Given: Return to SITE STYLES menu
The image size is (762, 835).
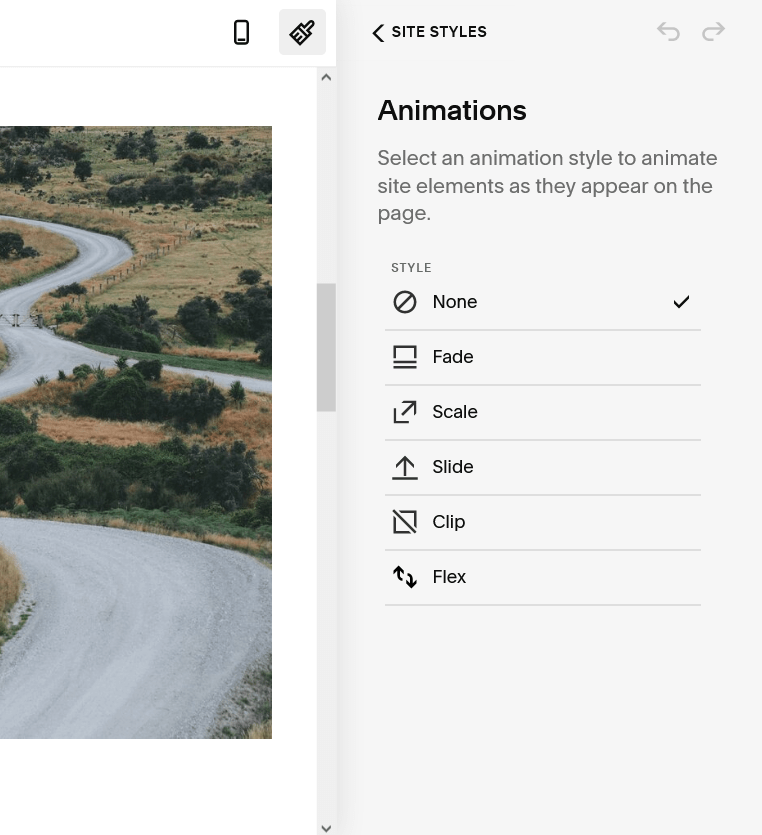Looking at the screenshot, I should (439, 32).
